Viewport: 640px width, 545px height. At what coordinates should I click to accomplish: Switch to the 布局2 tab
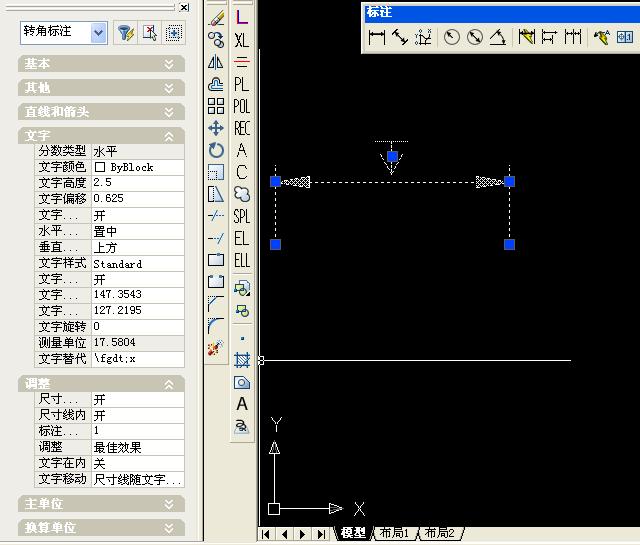tap(439, 533)
